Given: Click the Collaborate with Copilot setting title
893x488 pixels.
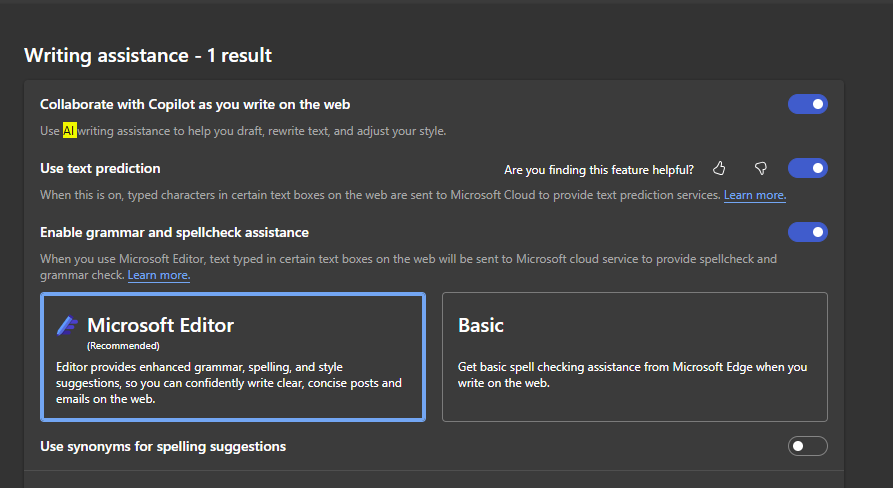Looking at the screenshot, I should pos(195,104).
